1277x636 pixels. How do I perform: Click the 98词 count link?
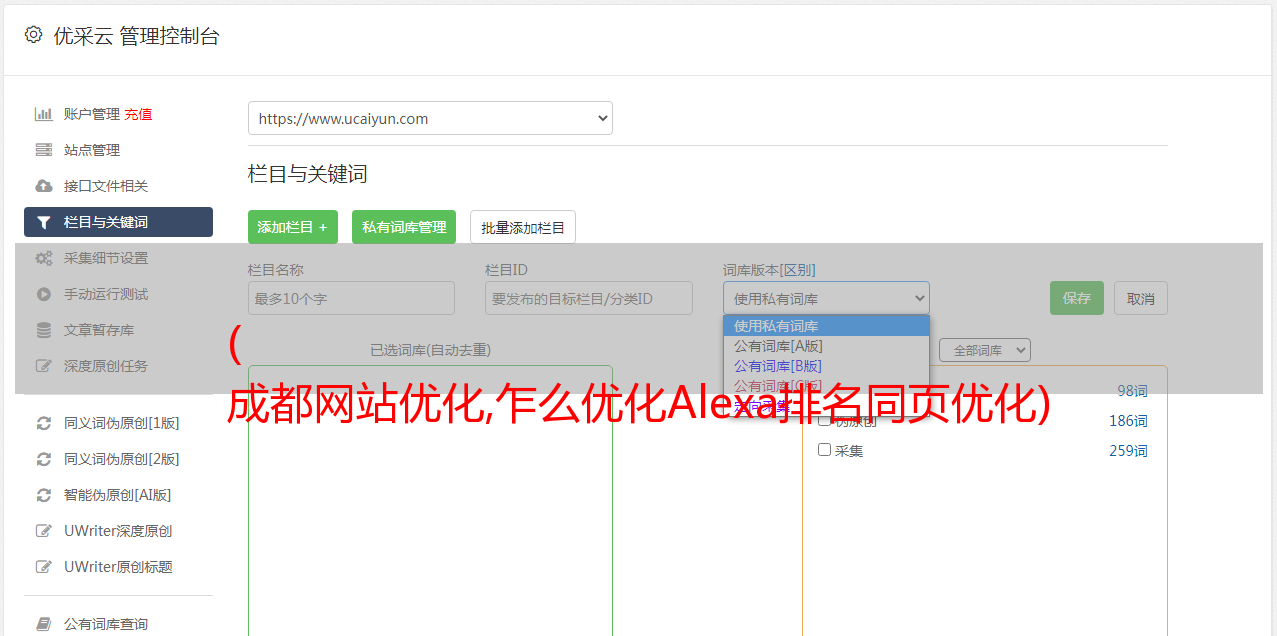[1132, 391]
